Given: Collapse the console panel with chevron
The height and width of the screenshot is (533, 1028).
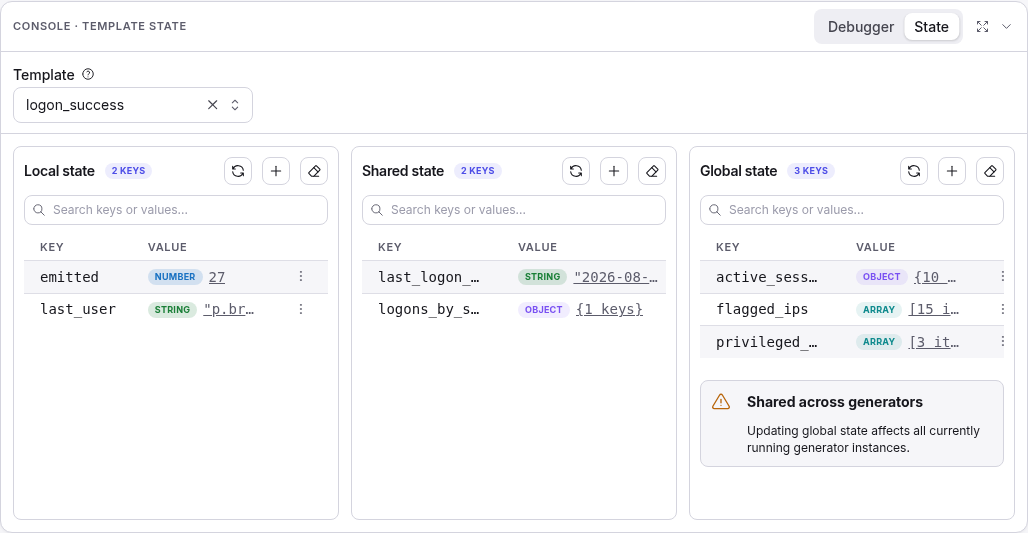Looking at the screenshot, I should click(x=1006, y=27).
